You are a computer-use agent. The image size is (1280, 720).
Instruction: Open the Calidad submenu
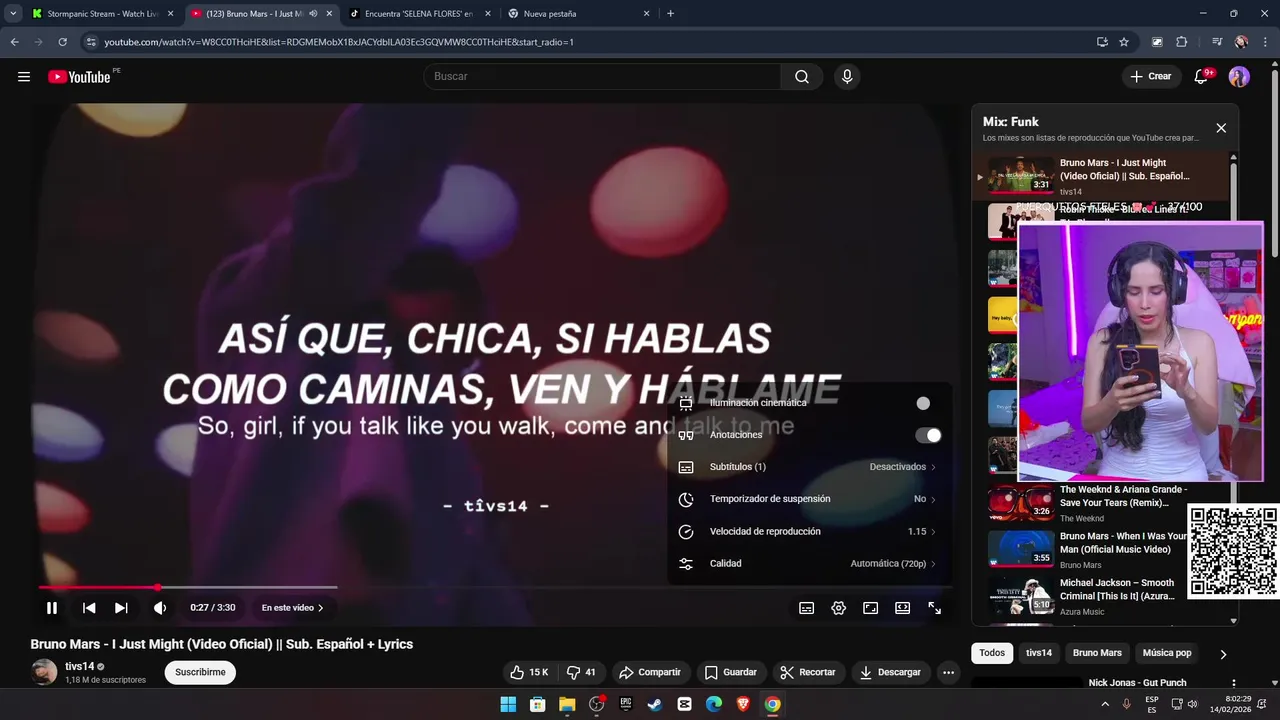pos(808,564)
